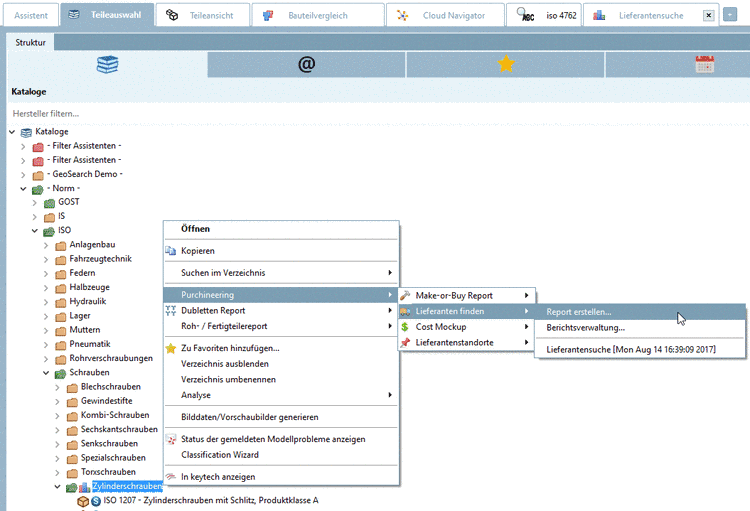Screen dimensions: 750x511
Task: Collapse the Zylinderschrauben folder
Action: [x=57, y=487]
